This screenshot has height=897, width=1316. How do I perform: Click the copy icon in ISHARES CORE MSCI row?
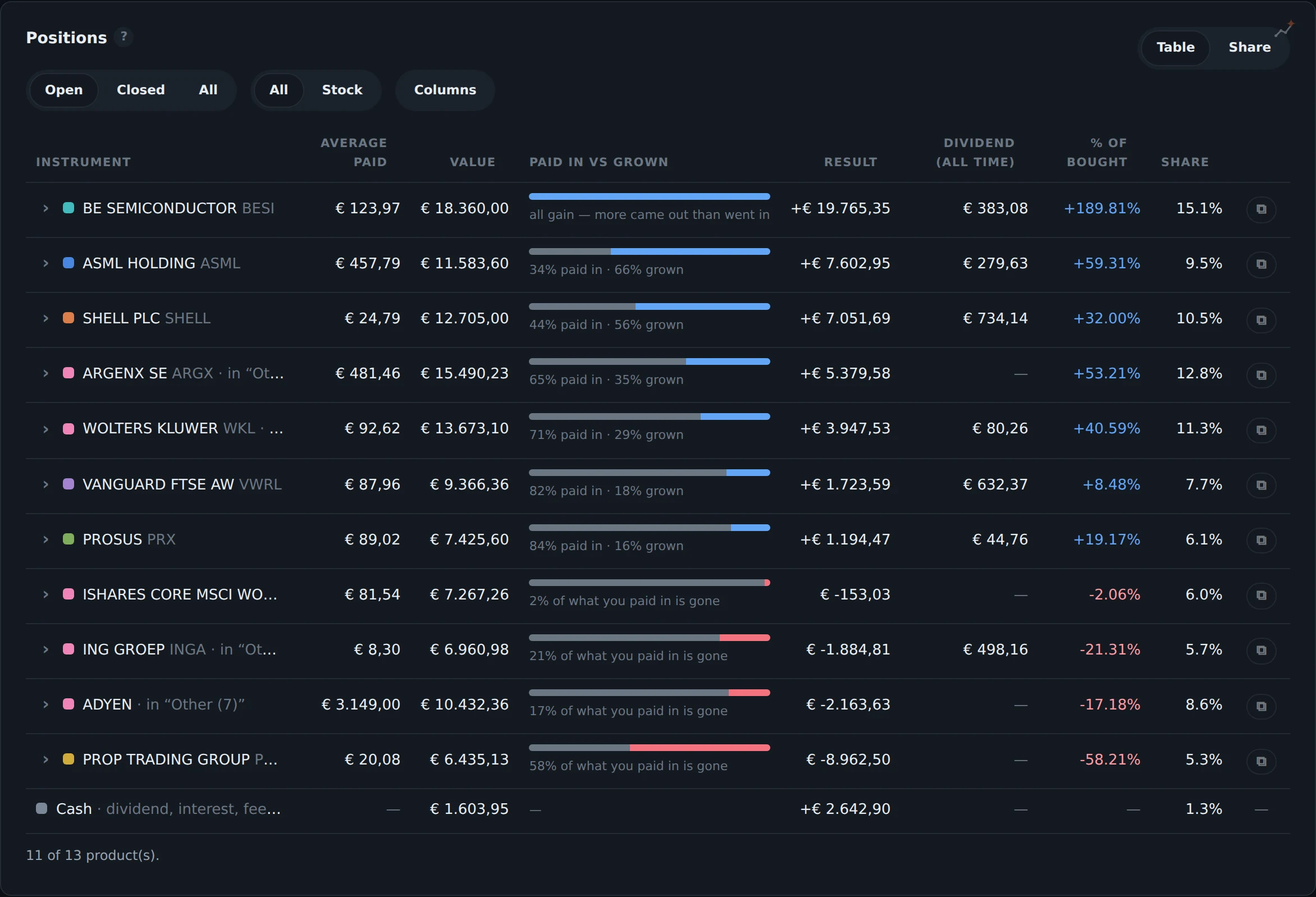pyautogui.click(x=1261, y=594)
